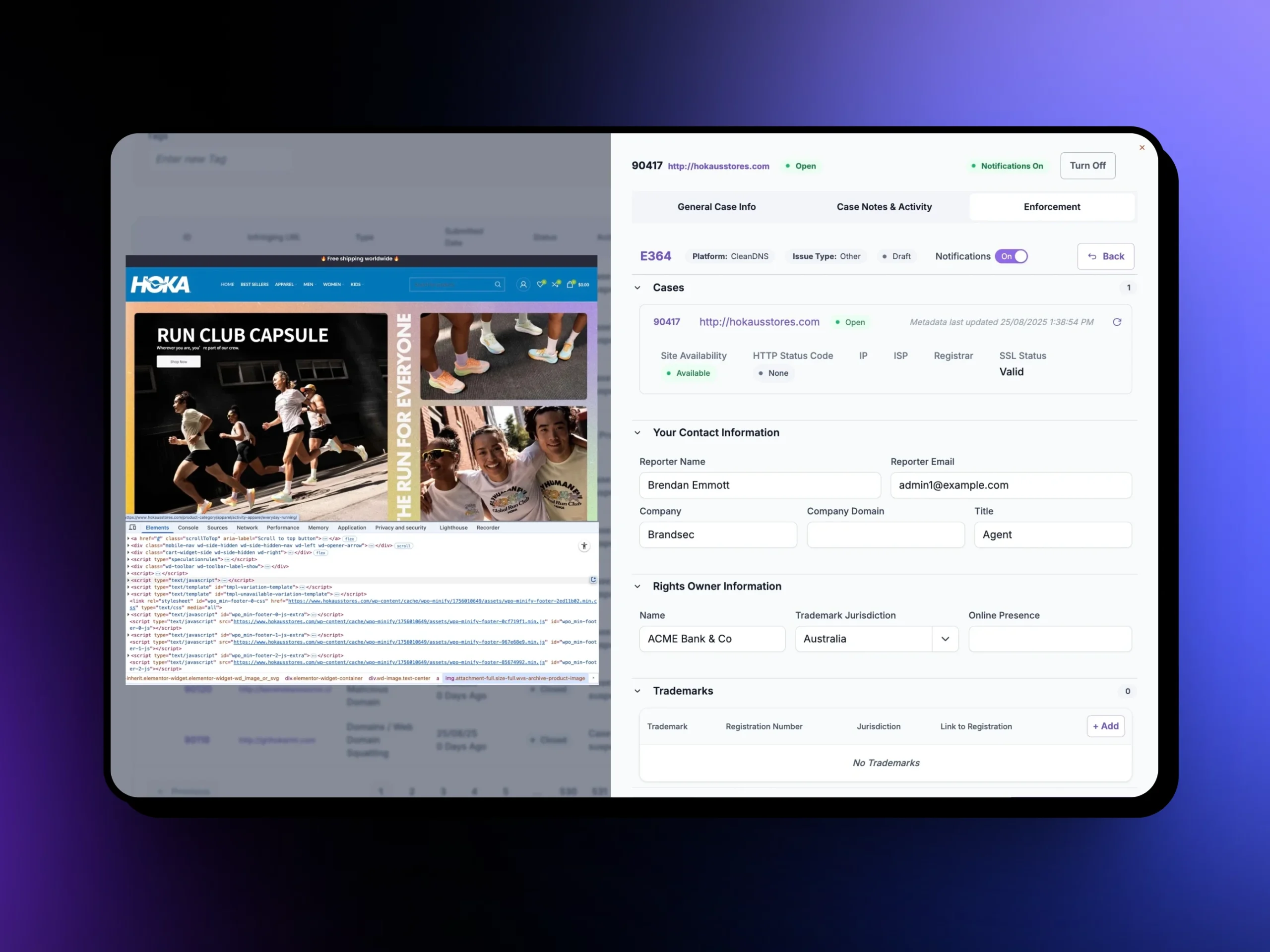Collapse the Rights Owner Information section
This screenshot has width=1270, height=952.
point(637,587)
